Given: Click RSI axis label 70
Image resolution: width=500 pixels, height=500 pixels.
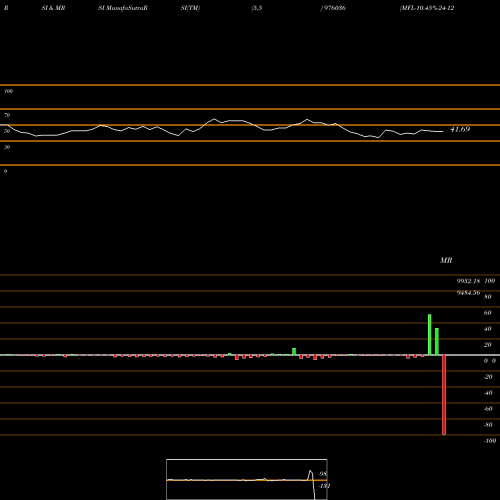Looking at the screenshot, I should pyautogui.click(x=7, y=115).
